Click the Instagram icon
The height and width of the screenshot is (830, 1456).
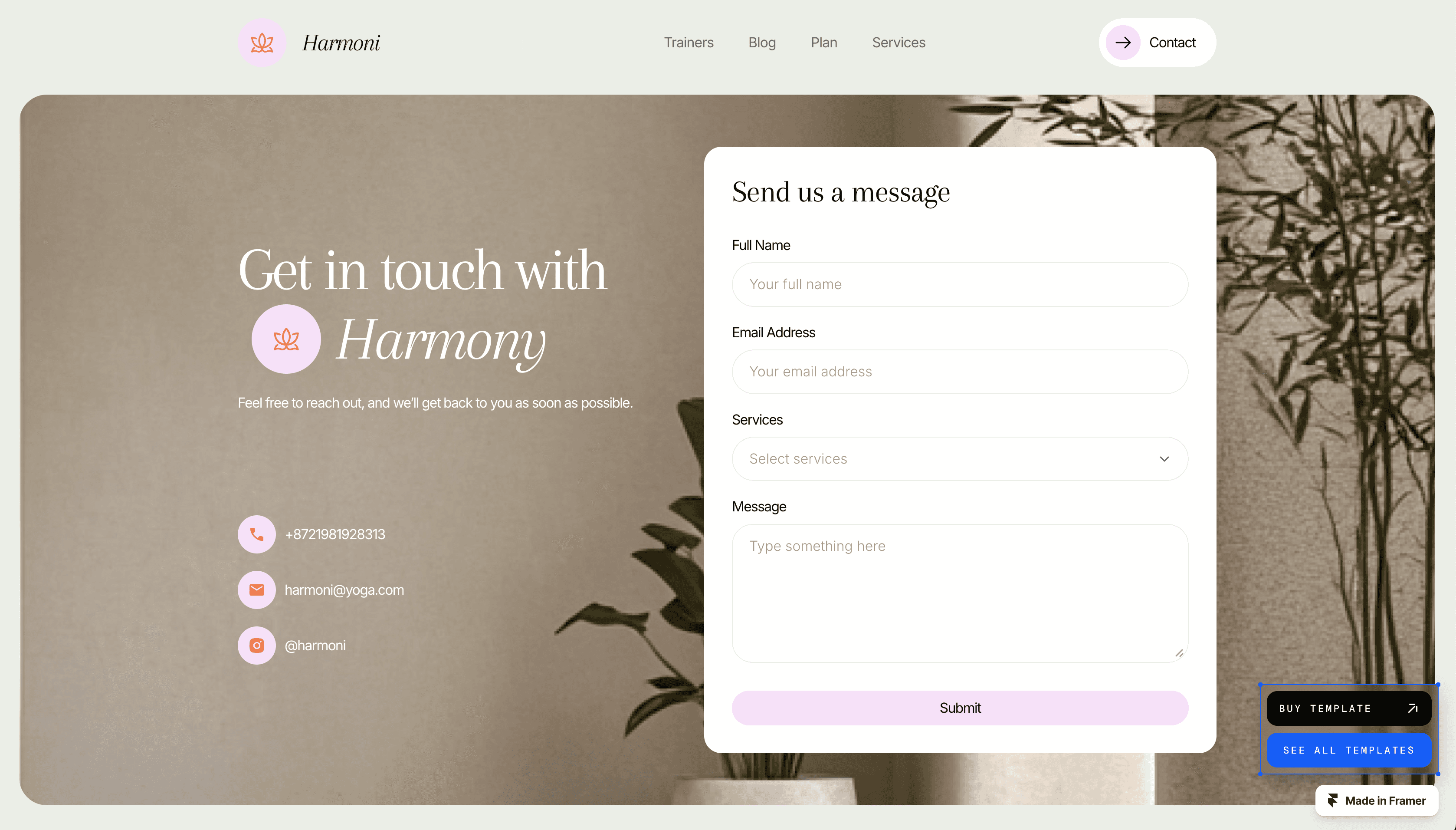coord(257,646)
